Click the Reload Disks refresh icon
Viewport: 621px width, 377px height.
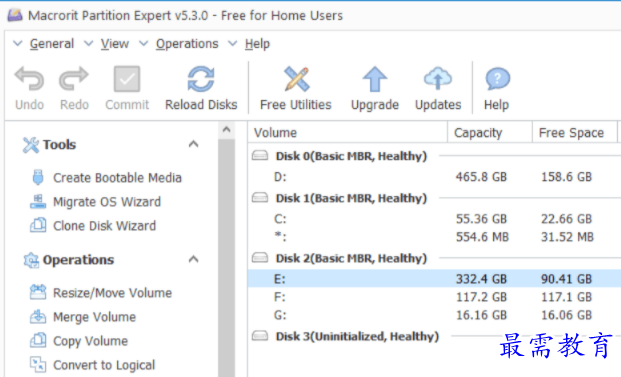201,78
